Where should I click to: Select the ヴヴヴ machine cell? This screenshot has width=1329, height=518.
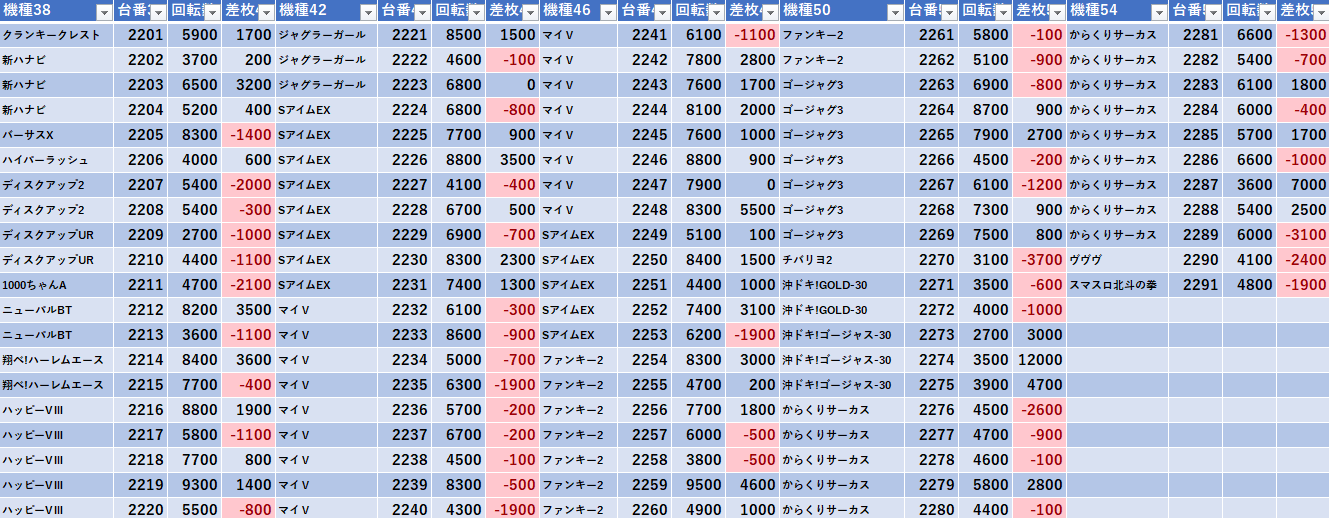coord(1117,260)
